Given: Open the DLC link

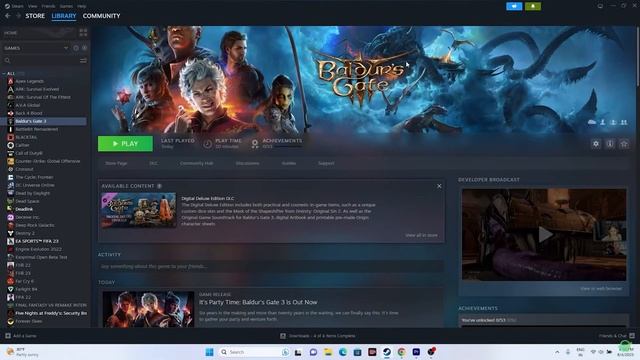Looking at the screenshot, I should click(153, 163).
